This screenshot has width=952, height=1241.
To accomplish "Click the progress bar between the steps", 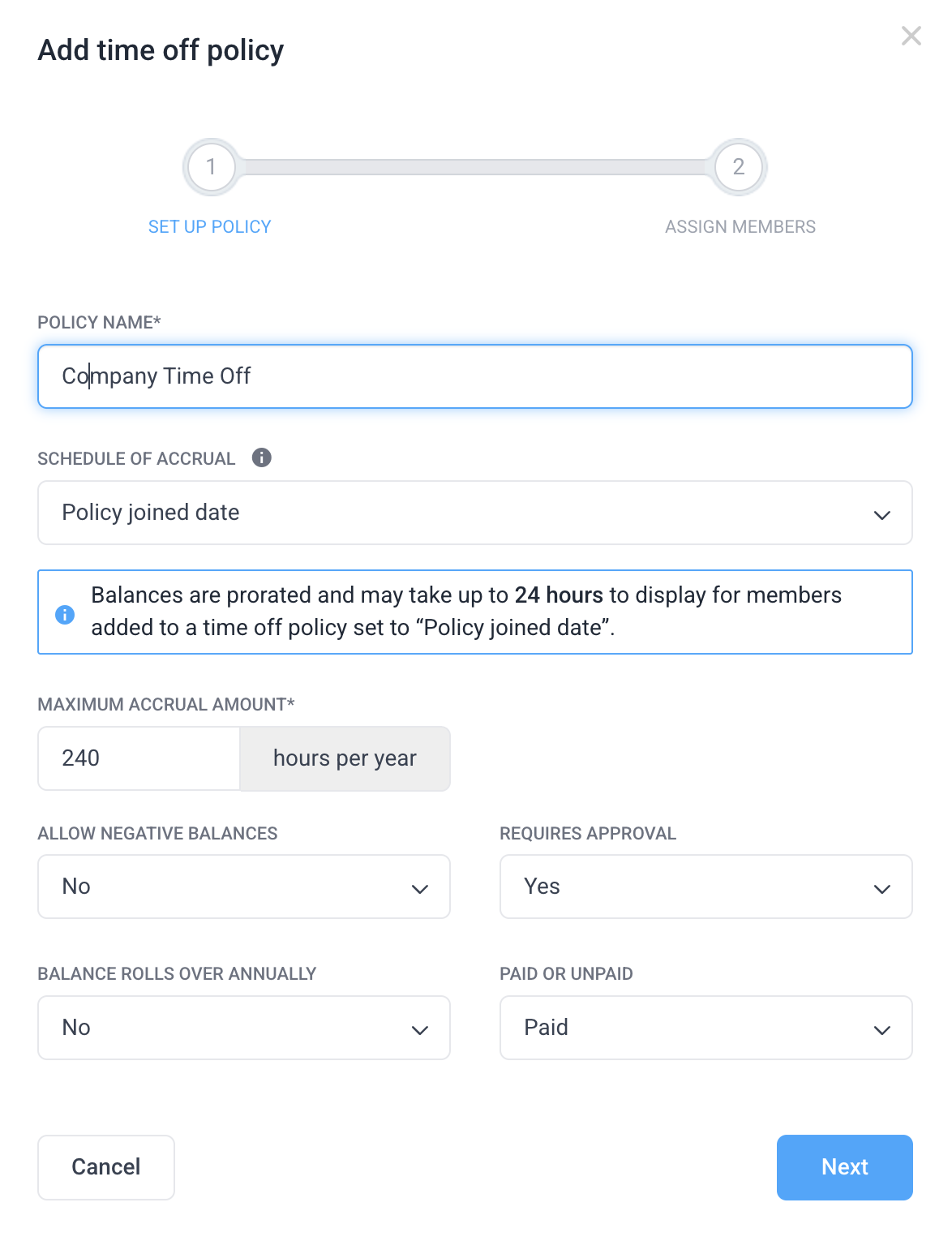I will (x=474, y=167).
